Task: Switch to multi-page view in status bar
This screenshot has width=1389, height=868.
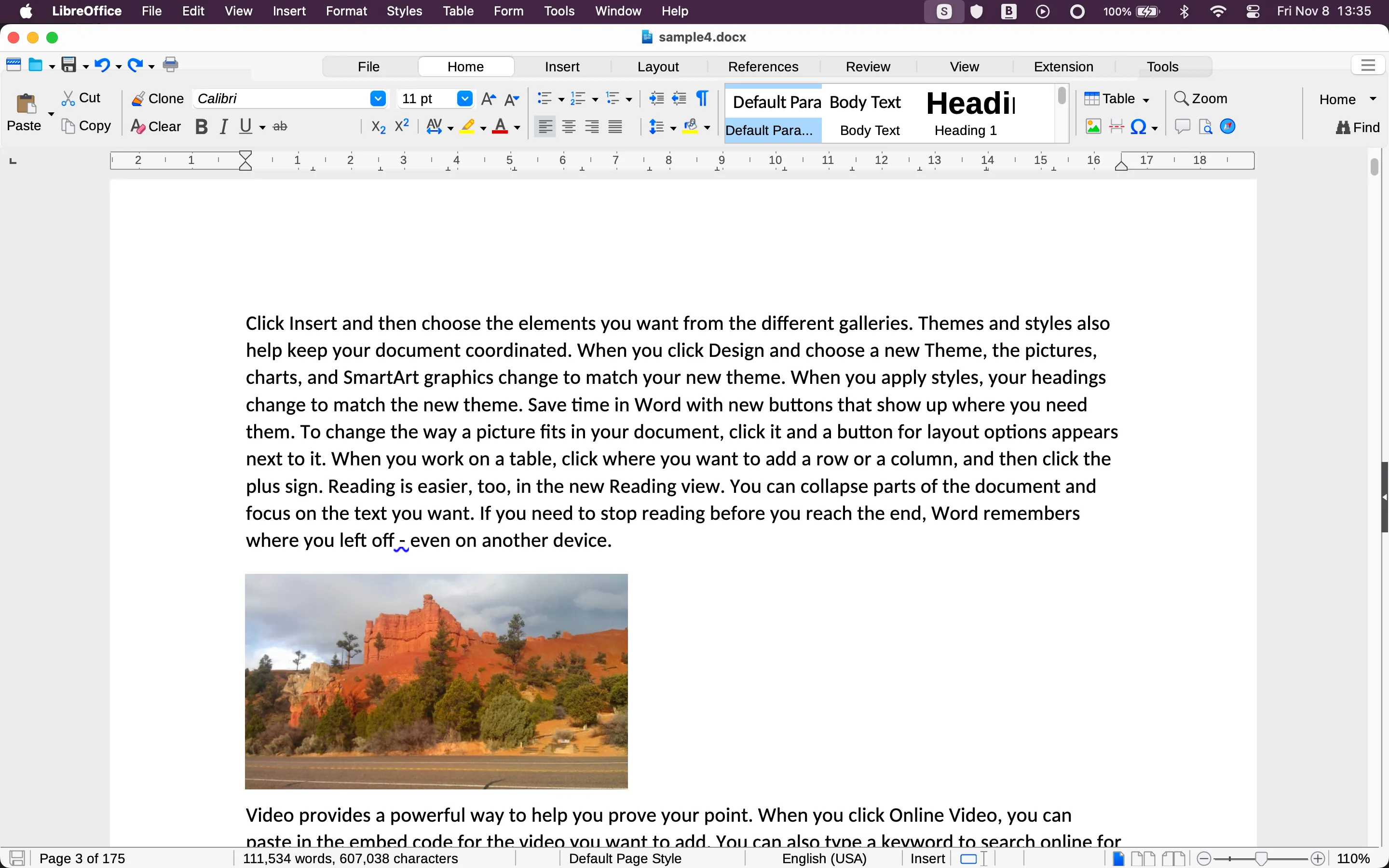Action: tap(1144, 858)
